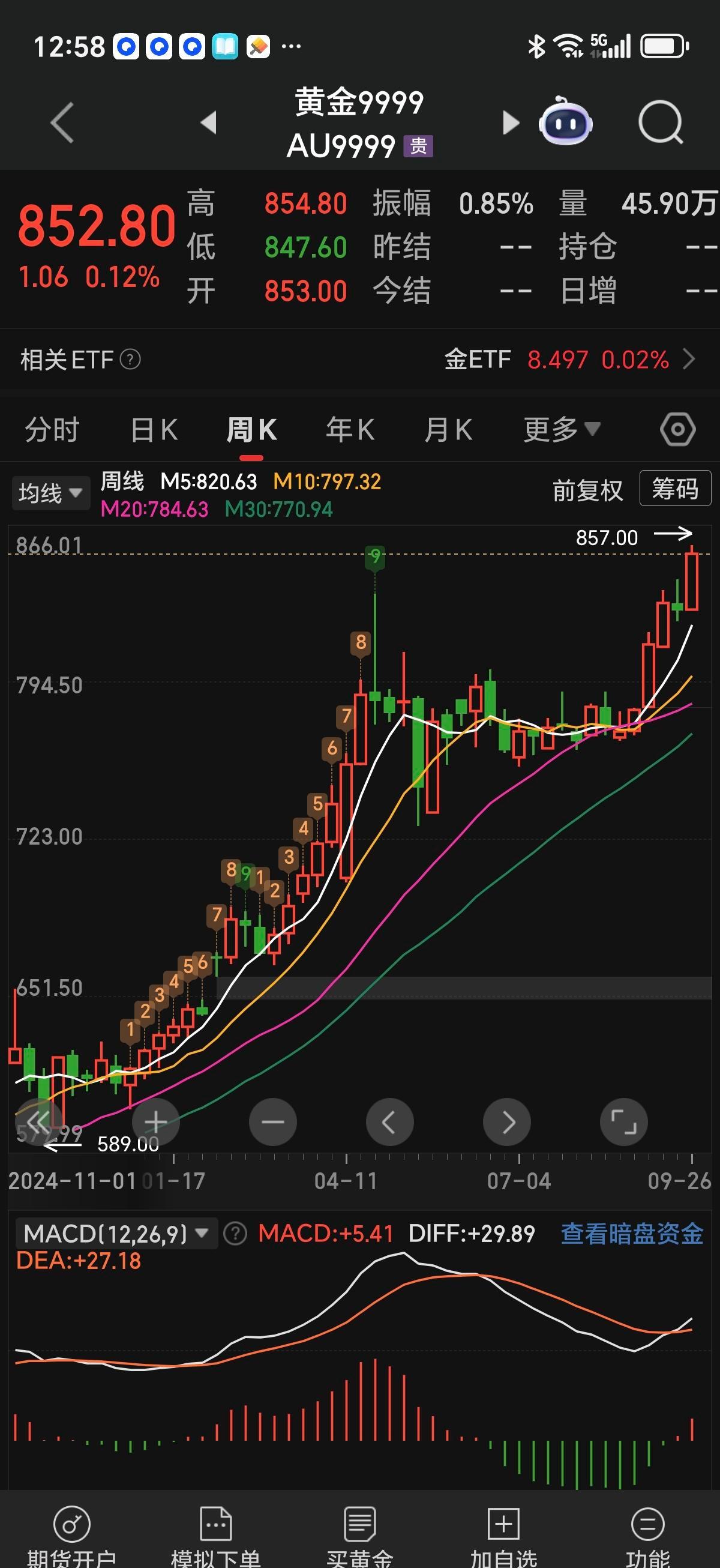
Task: Switch to the 月K tab
Action: pyautogui.click(x=449, y=430)
